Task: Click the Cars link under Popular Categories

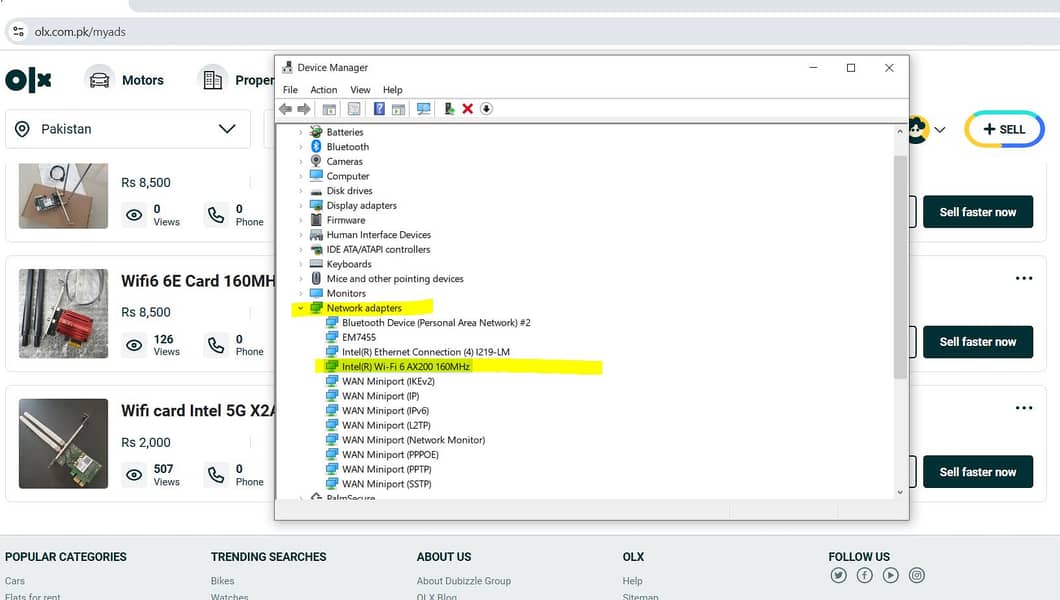Action: point(15,581)
